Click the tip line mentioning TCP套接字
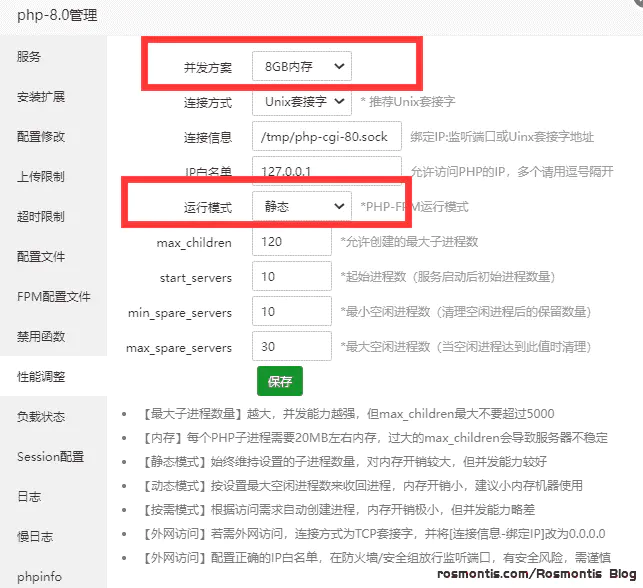Screen dimensions: 643x588 [x=373, y=533]
